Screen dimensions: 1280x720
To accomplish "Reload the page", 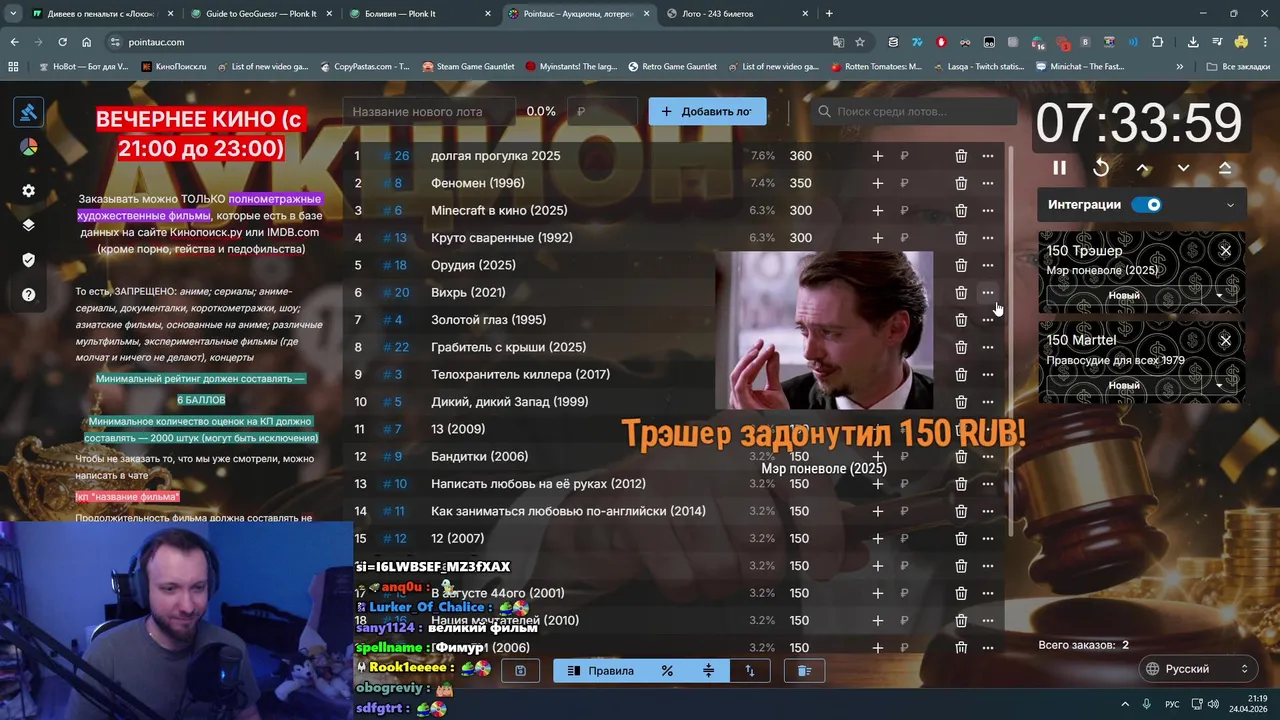I will coord(62,42).
